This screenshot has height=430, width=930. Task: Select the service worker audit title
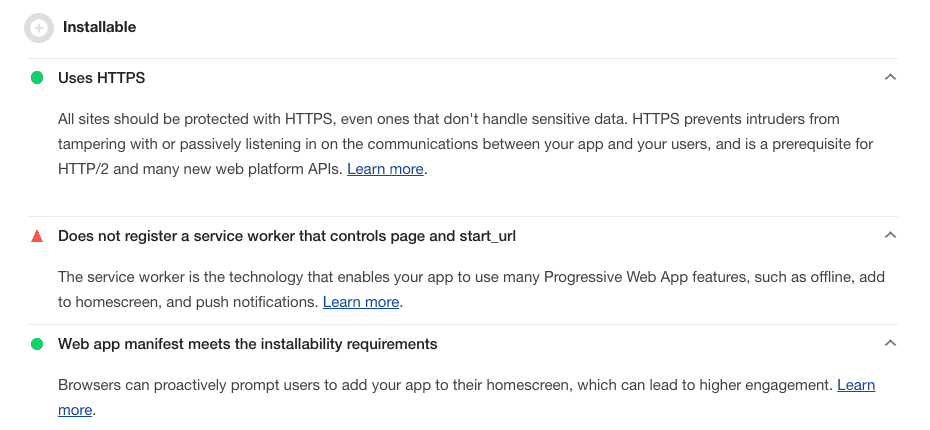coord(287,236)
